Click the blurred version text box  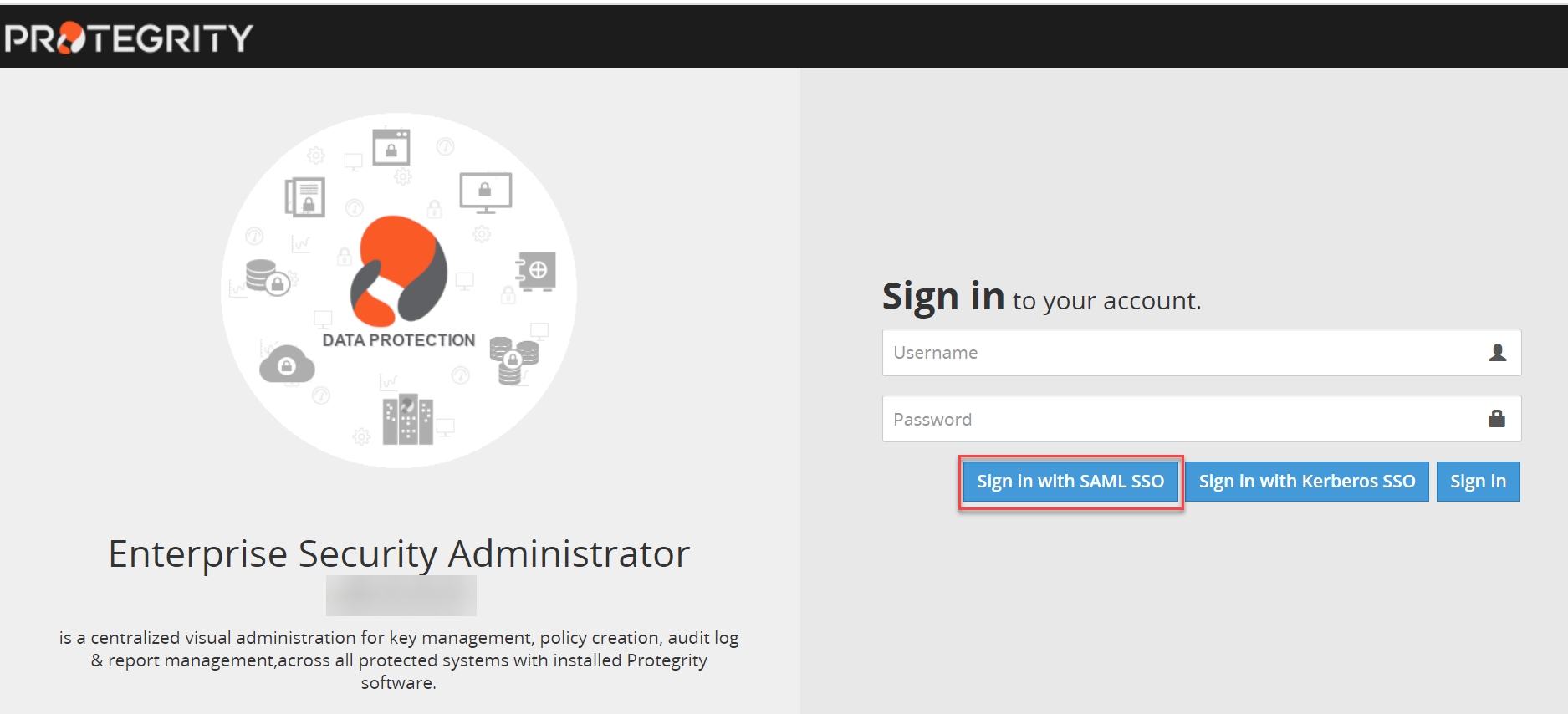(401, 595)
